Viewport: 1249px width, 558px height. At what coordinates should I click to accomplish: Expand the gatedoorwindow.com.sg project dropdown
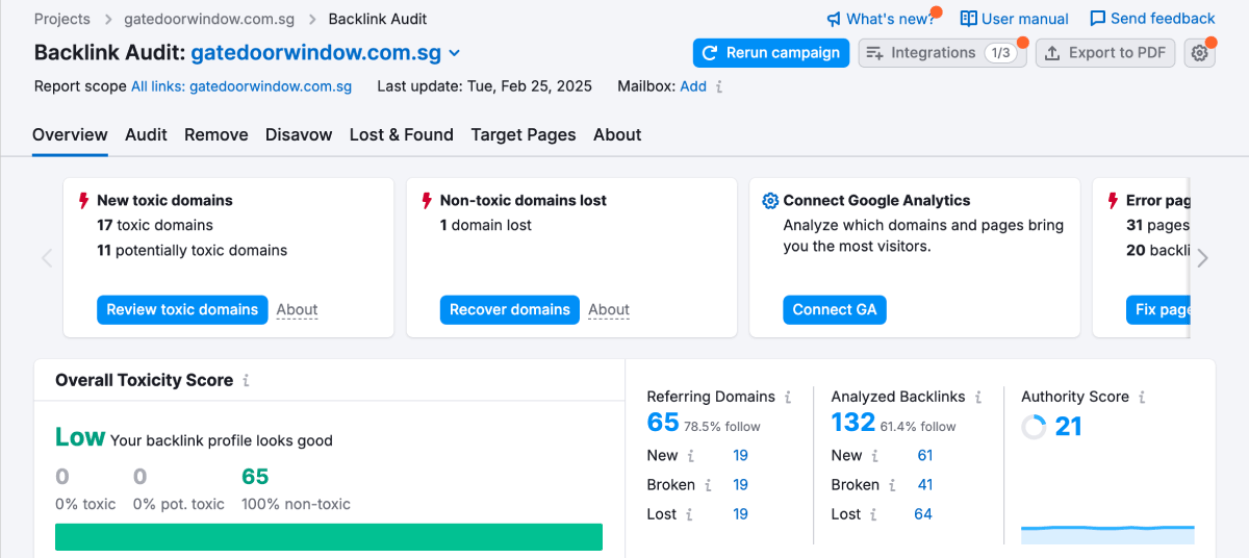tap(454, 53)
